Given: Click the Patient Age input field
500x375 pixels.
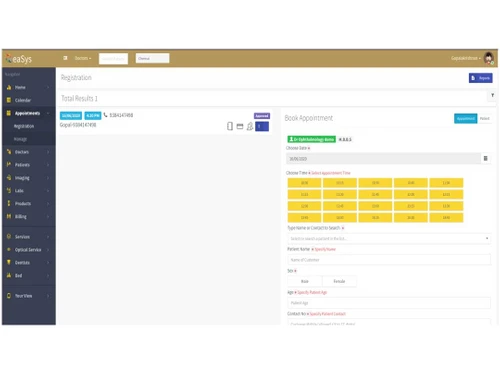Looking at the screenshot, I should [x=389, y=303].
